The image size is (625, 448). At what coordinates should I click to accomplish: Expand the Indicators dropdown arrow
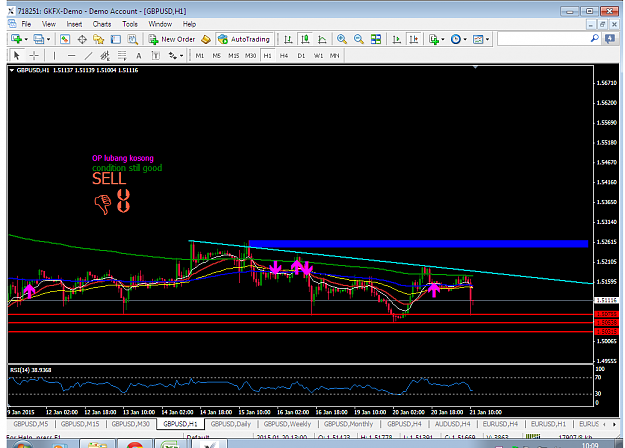pos(442,39)
